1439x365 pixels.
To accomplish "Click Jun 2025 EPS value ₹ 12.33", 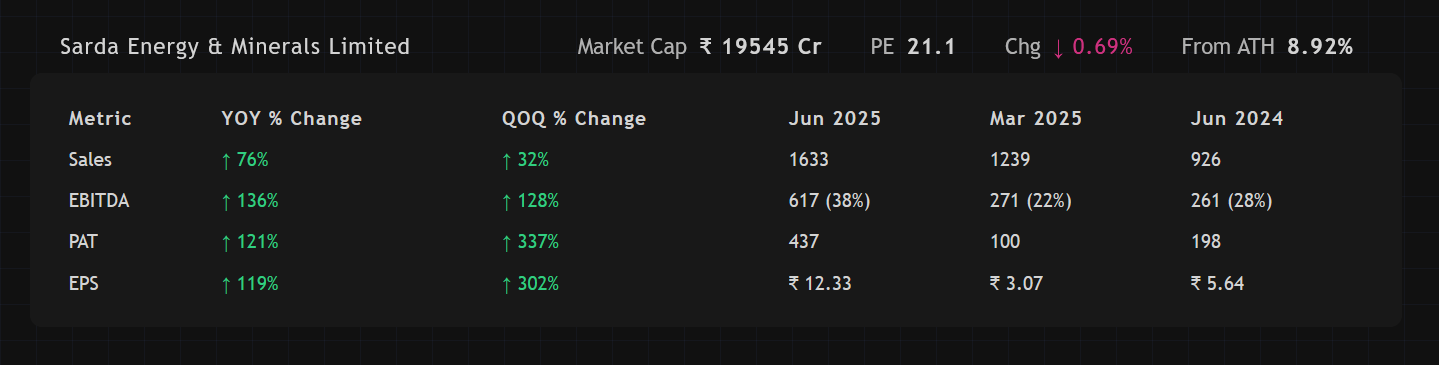I will click(820, 283).
